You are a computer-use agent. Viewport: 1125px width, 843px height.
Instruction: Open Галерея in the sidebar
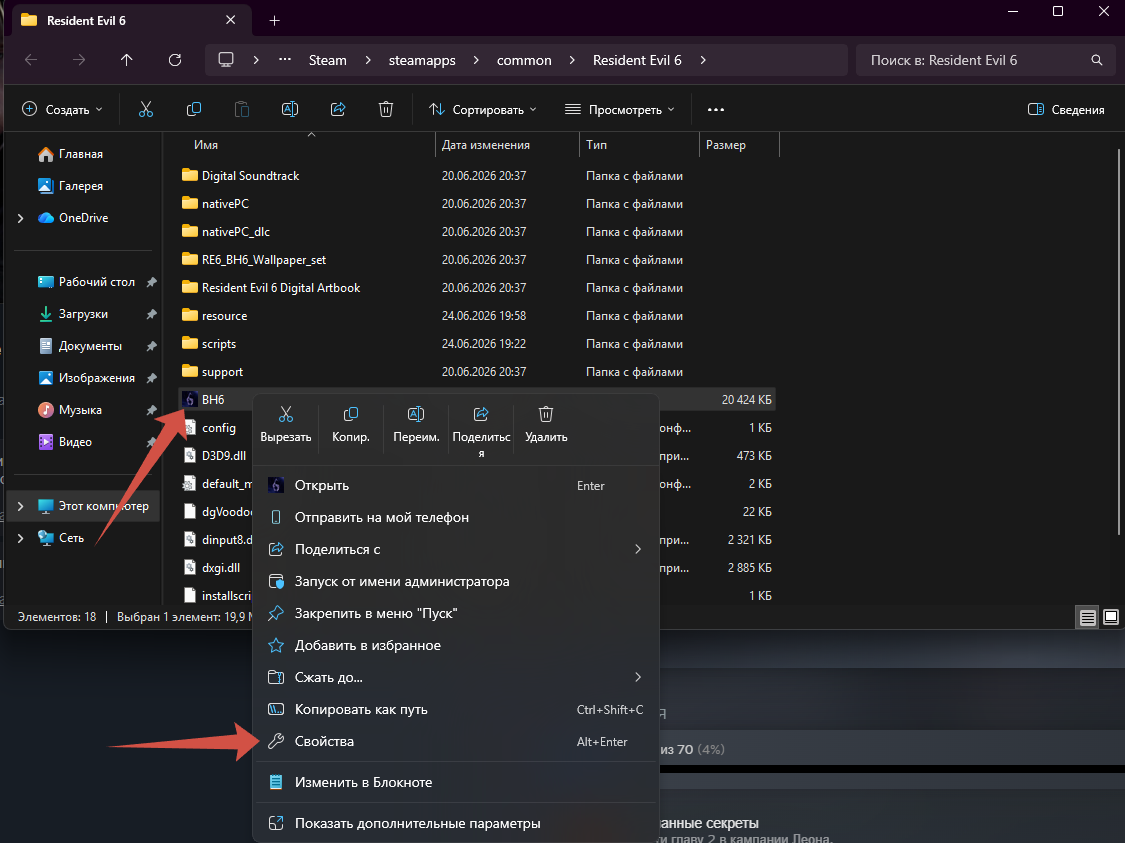coord(70,186)
